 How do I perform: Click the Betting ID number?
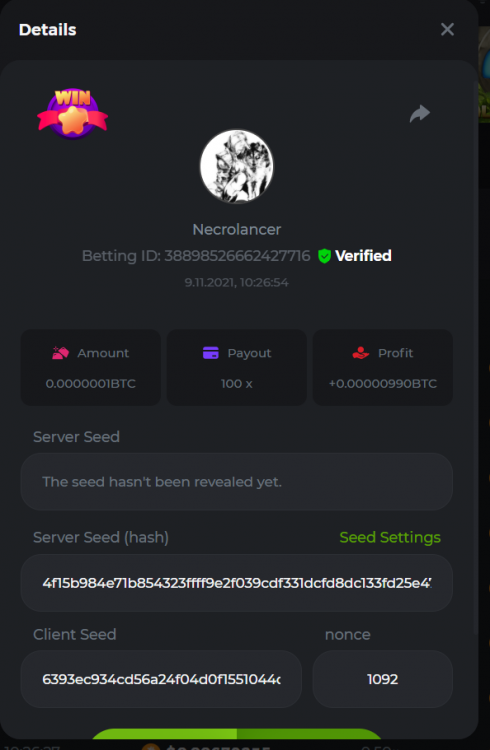coord(237,256)
